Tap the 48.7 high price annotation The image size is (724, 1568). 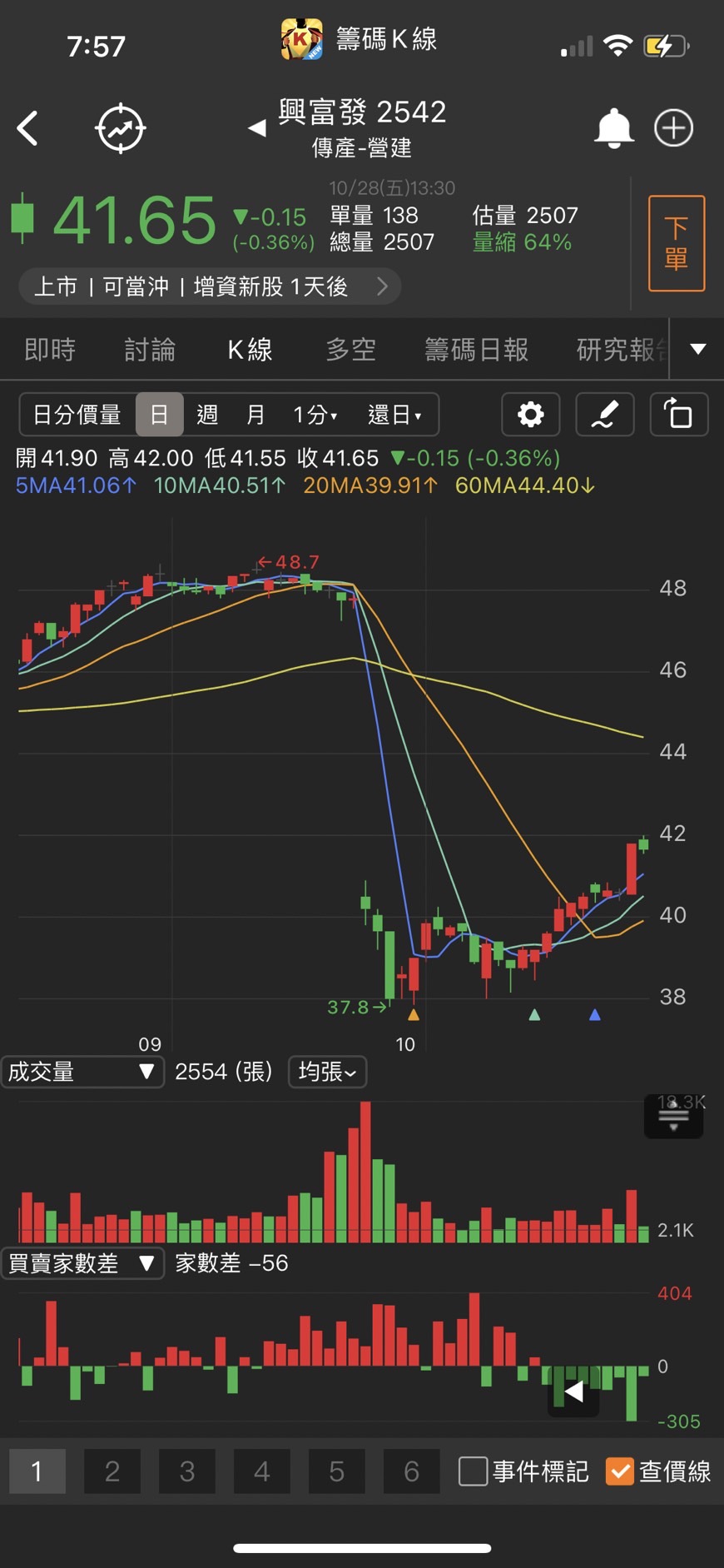288,562
